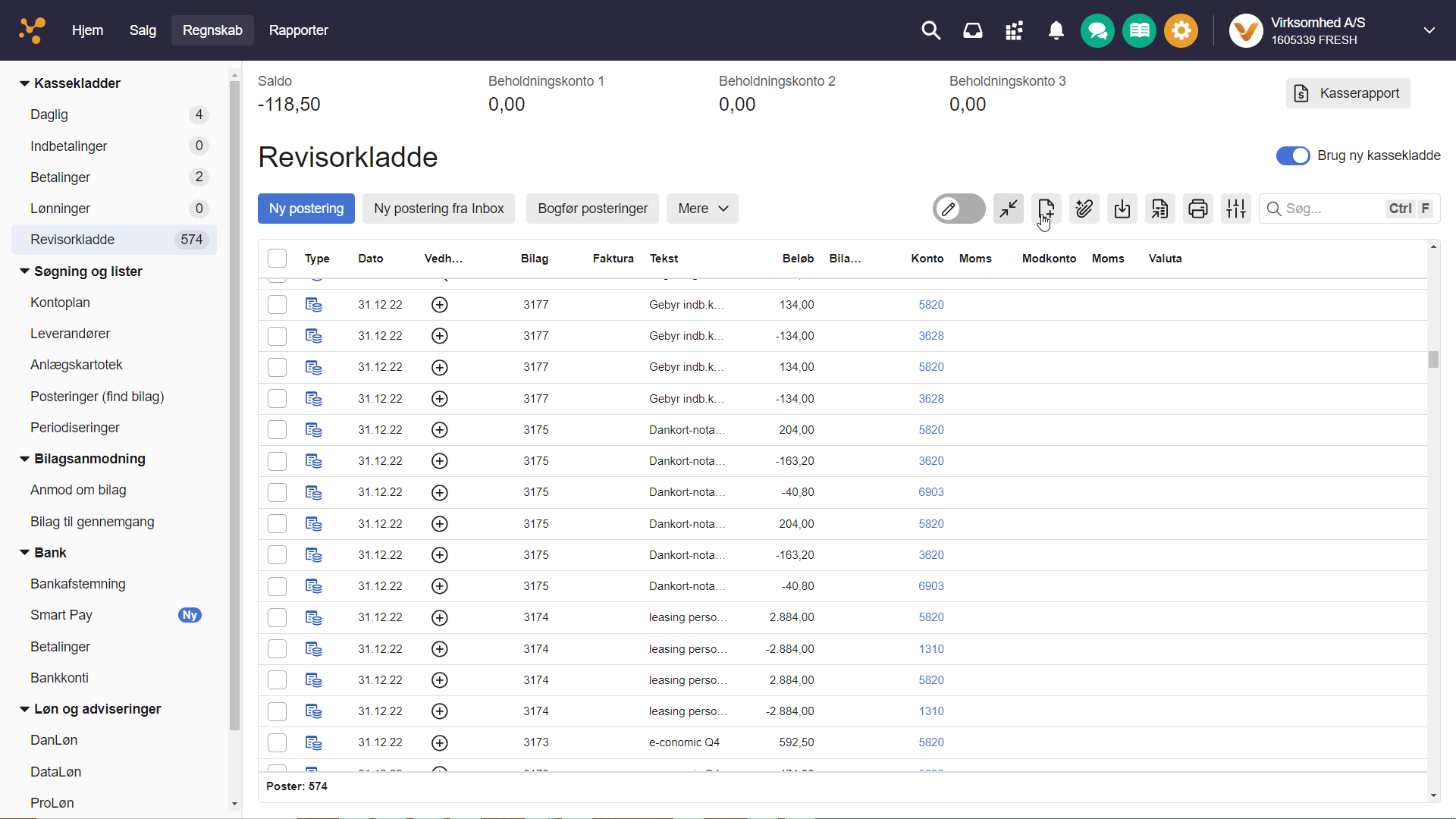This screenshot has width=1456, height=819.
Task: Toggle the pencil edit mode switch
Action: coord(958,209)
